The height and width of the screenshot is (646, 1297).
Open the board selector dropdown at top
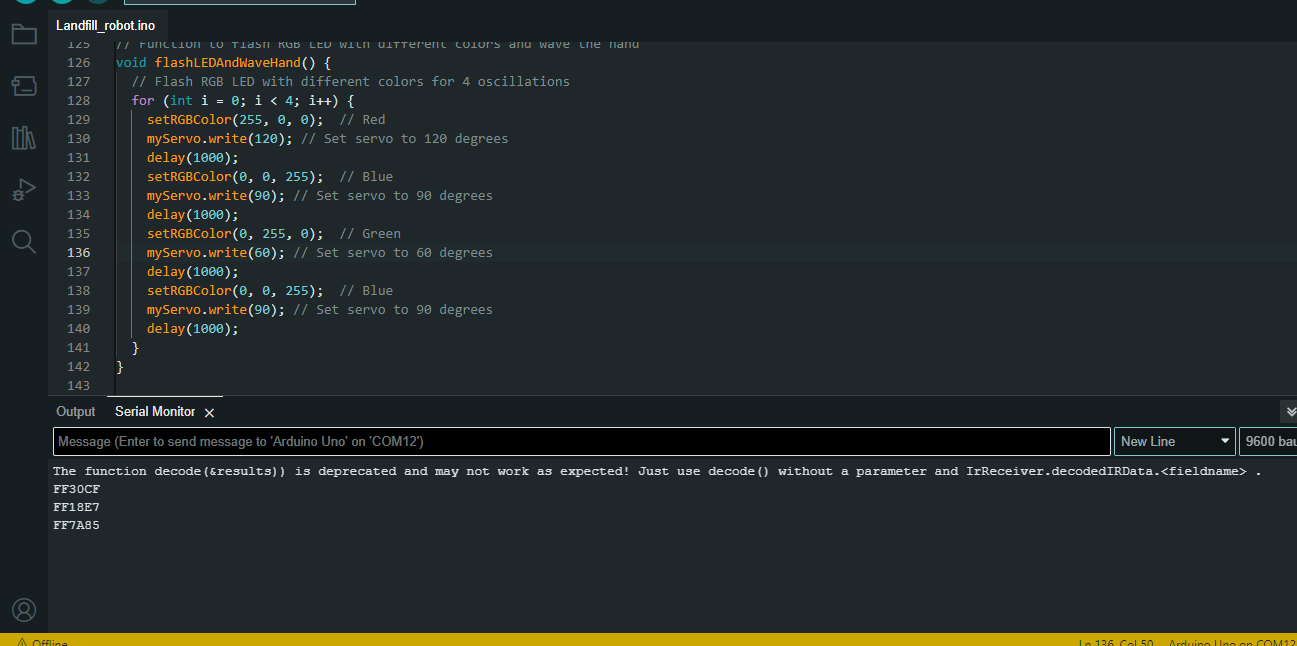tap(240, 3)
